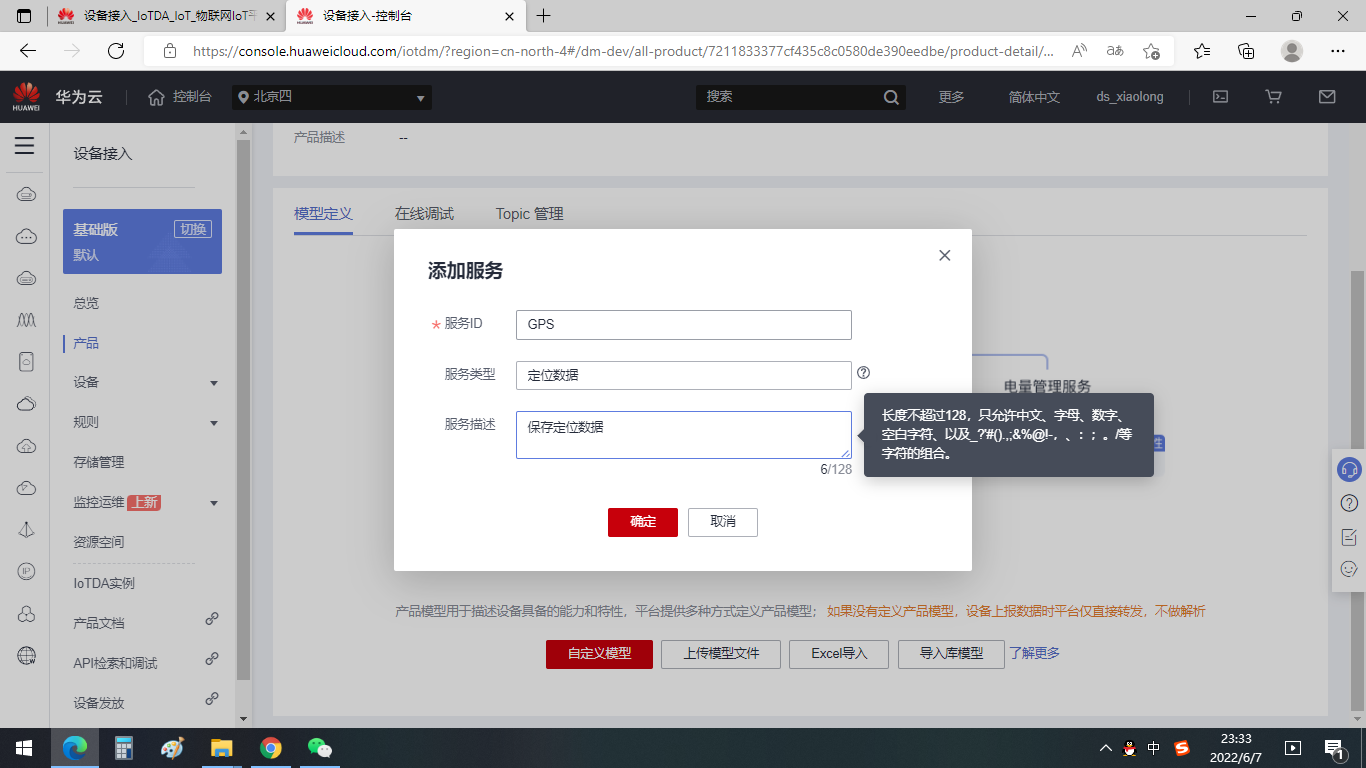1366x768 pixels.
Task: Click the Huawei logo in the console header
Action: pos(27,97)
